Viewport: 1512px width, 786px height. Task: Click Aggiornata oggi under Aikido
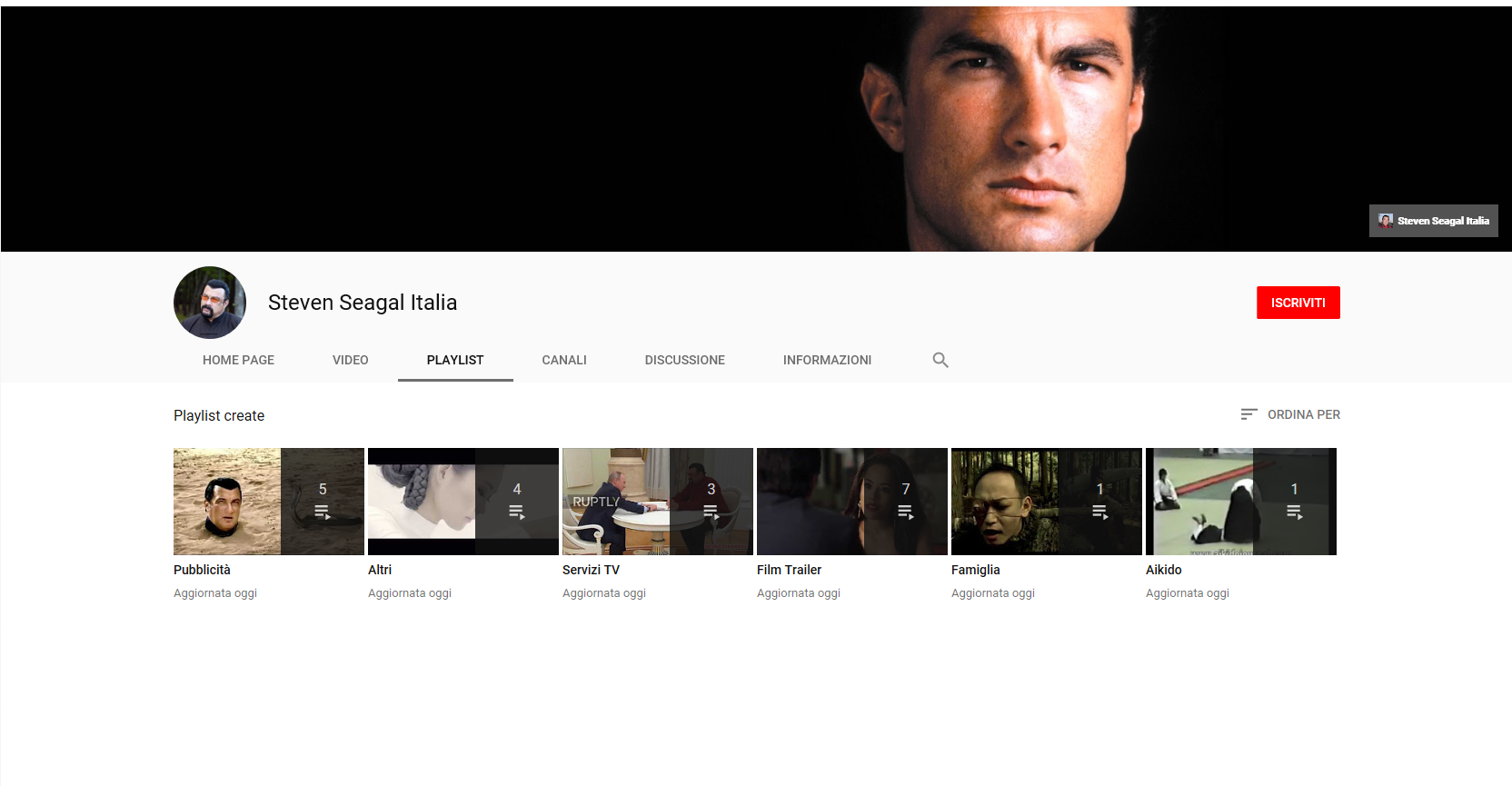(x=1188, y=593)
